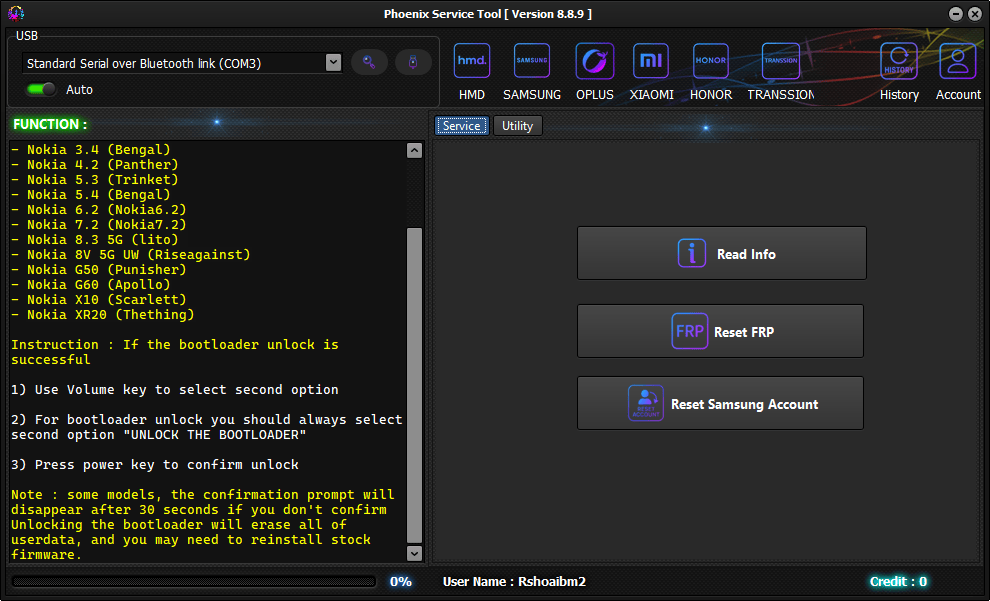
Task: Click the log panel scrollbar thumb
Action: click(414, 385)
